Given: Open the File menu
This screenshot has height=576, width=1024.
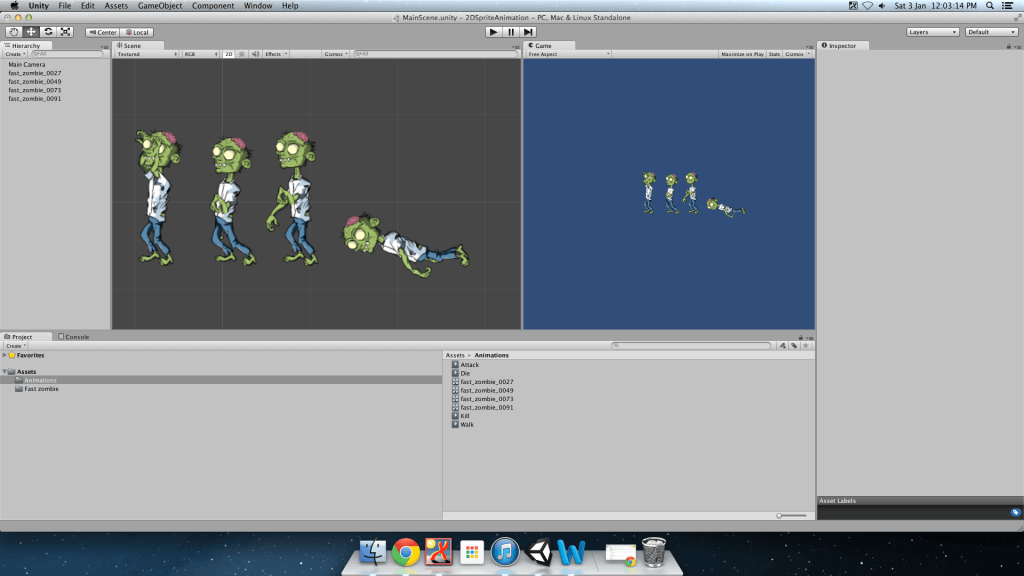Looking at the screenshot, I should coord(65,6).
